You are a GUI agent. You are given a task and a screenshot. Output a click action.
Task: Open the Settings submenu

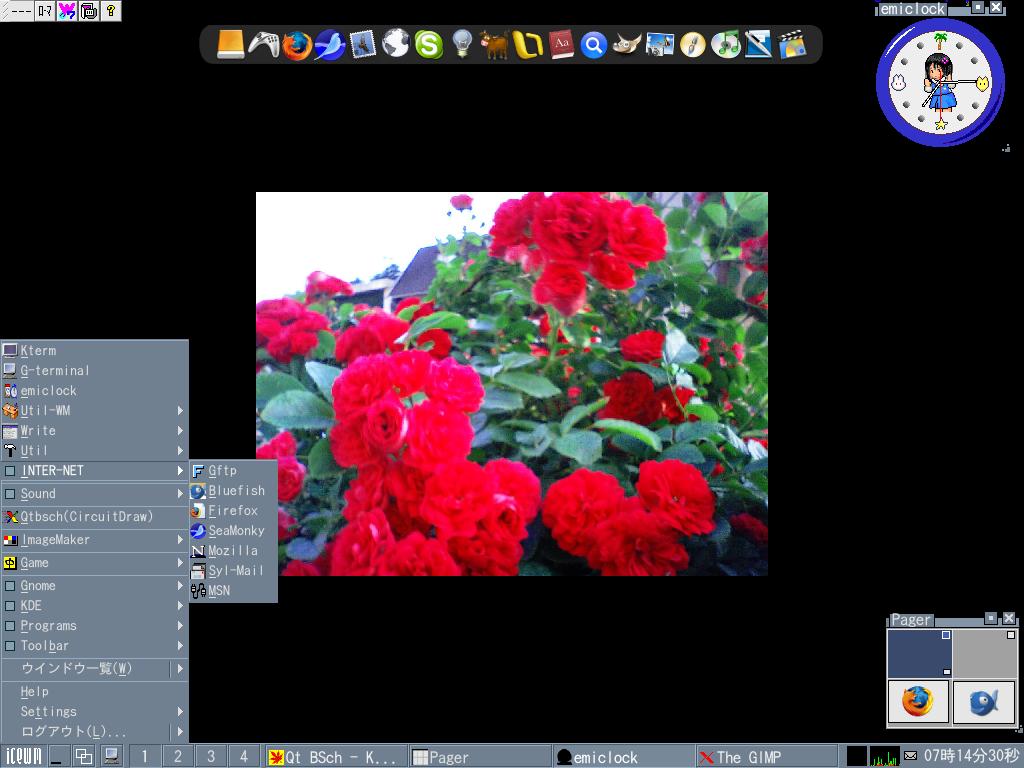tap(94, 712)
